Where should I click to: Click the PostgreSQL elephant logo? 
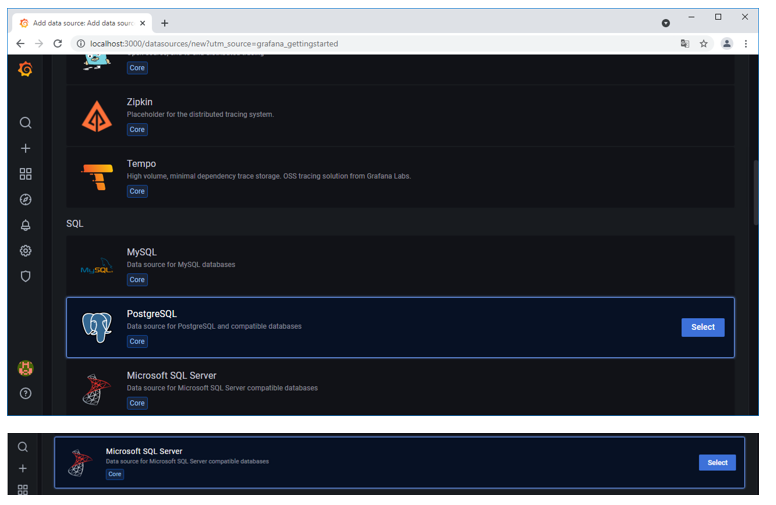pyautogui.click(x=97, y=327)
